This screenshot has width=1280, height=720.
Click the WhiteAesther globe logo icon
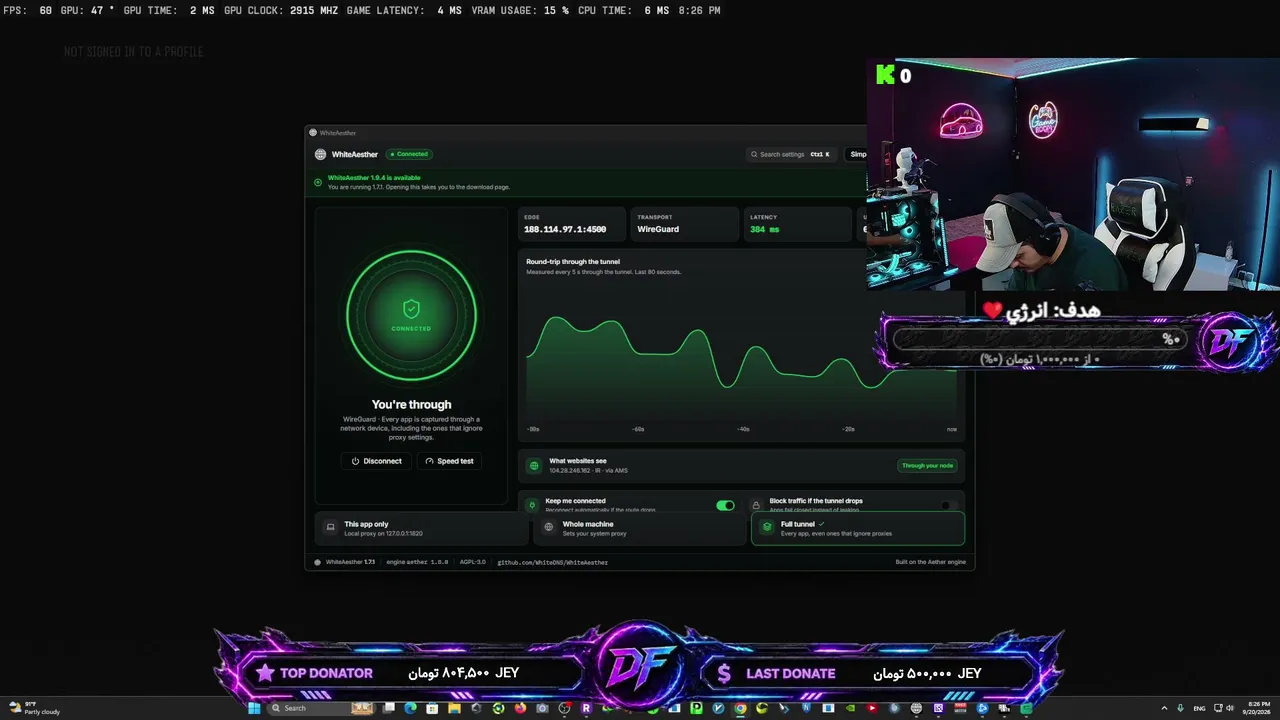click(320, 154)
